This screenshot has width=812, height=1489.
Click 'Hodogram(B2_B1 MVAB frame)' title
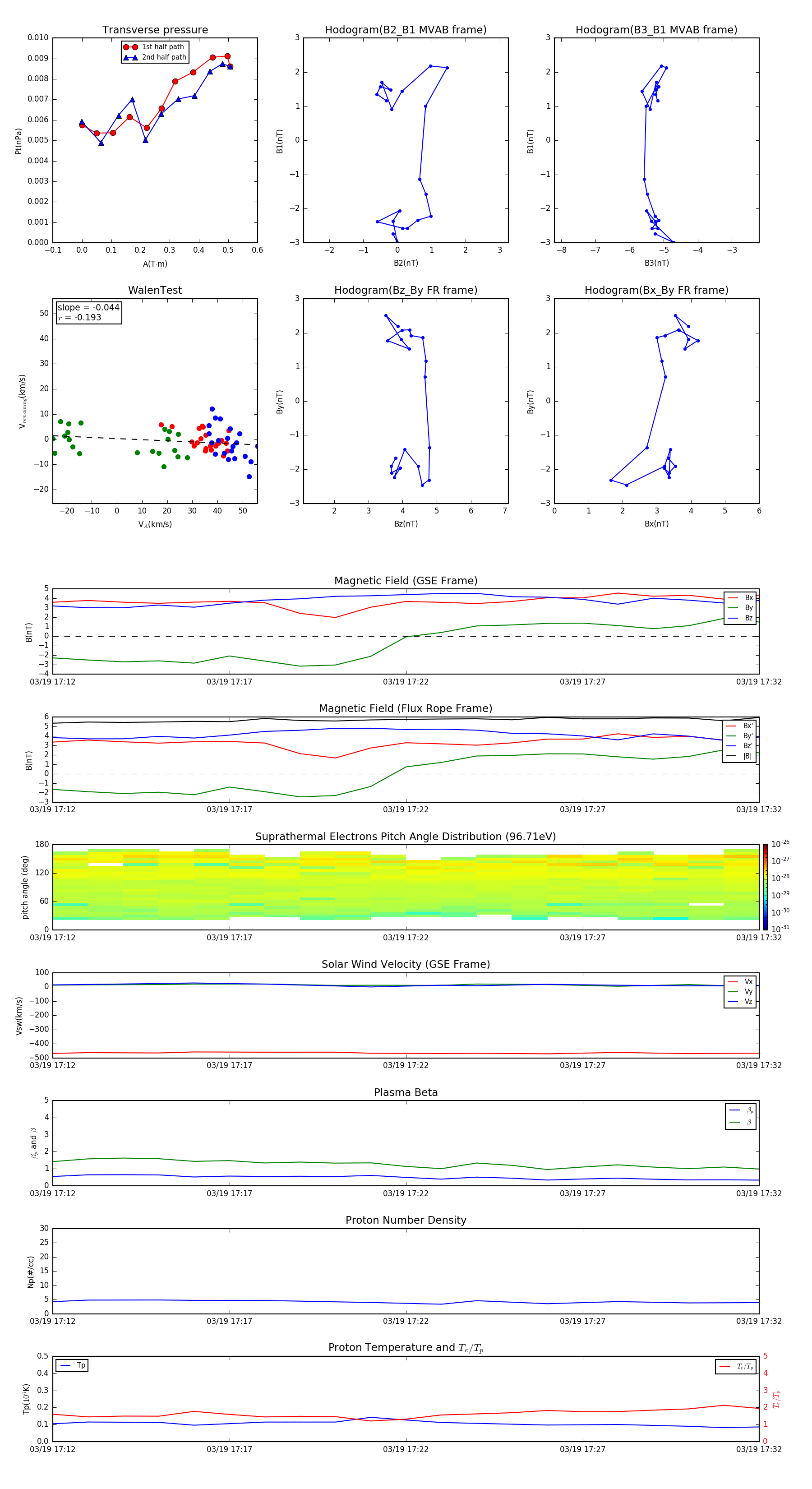pos(406,30)
